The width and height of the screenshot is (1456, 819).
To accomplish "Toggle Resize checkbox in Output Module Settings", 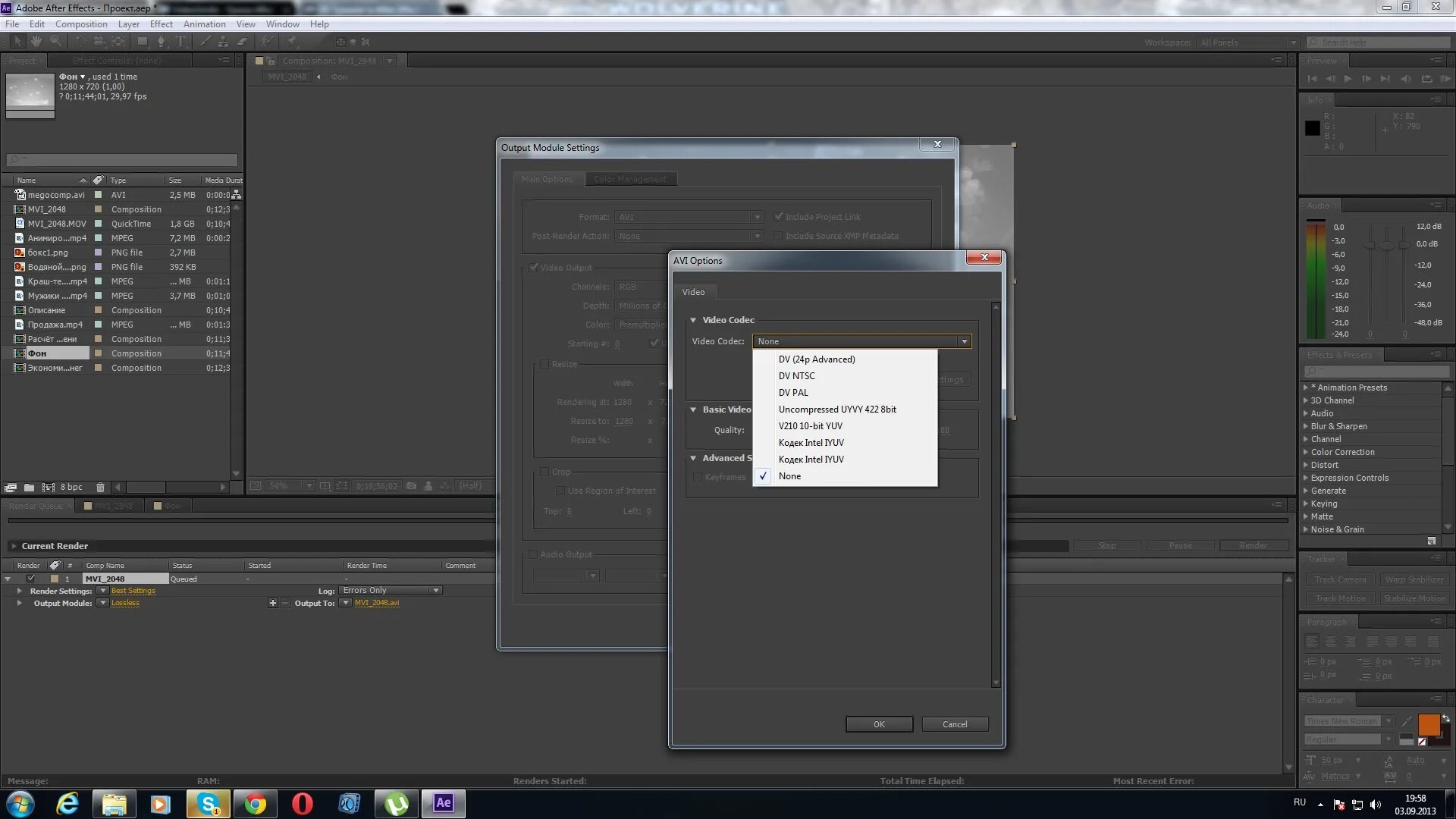I will [544, 364].
